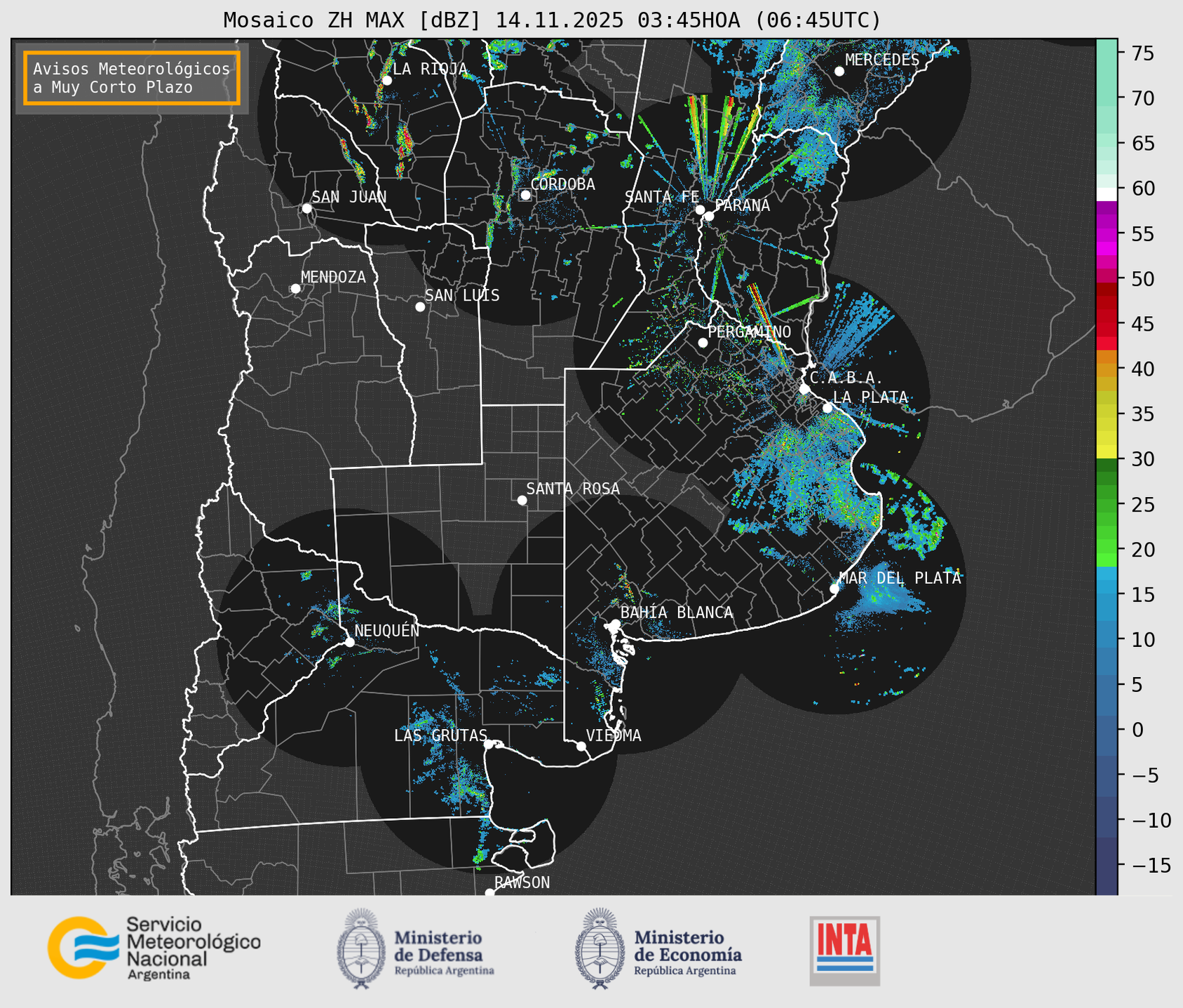Select the Mar del Plata marker dot
This screenshot has height=1008, width=1183.
click(834, 588)
